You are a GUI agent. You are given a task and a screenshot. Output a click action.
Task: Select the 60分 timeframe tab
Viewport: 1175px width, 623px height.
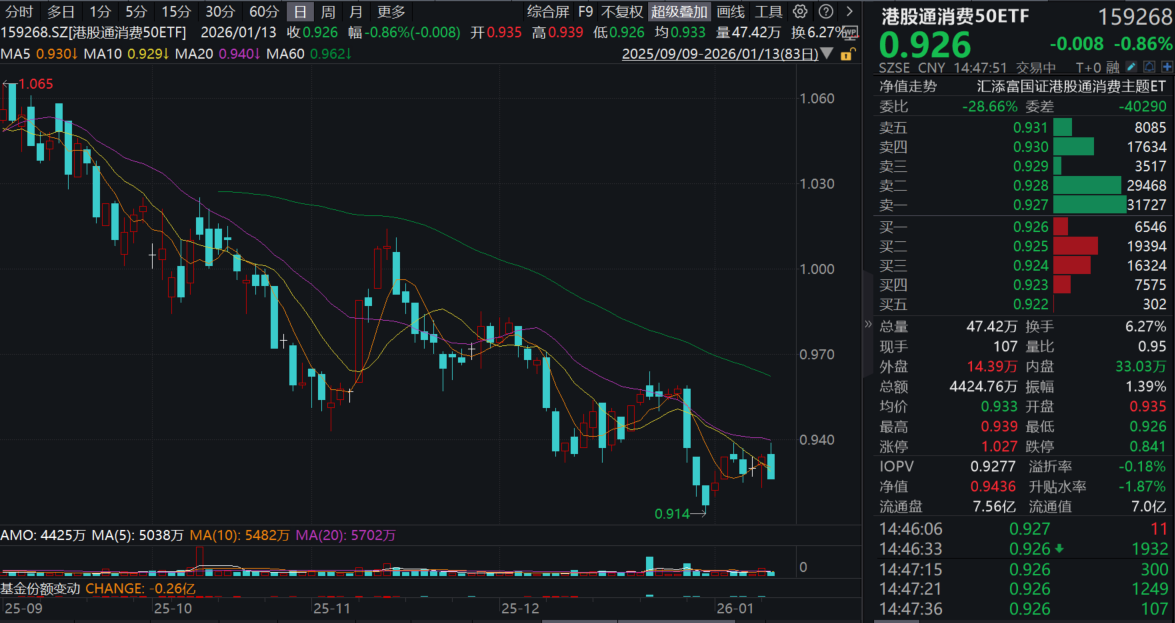264,12
